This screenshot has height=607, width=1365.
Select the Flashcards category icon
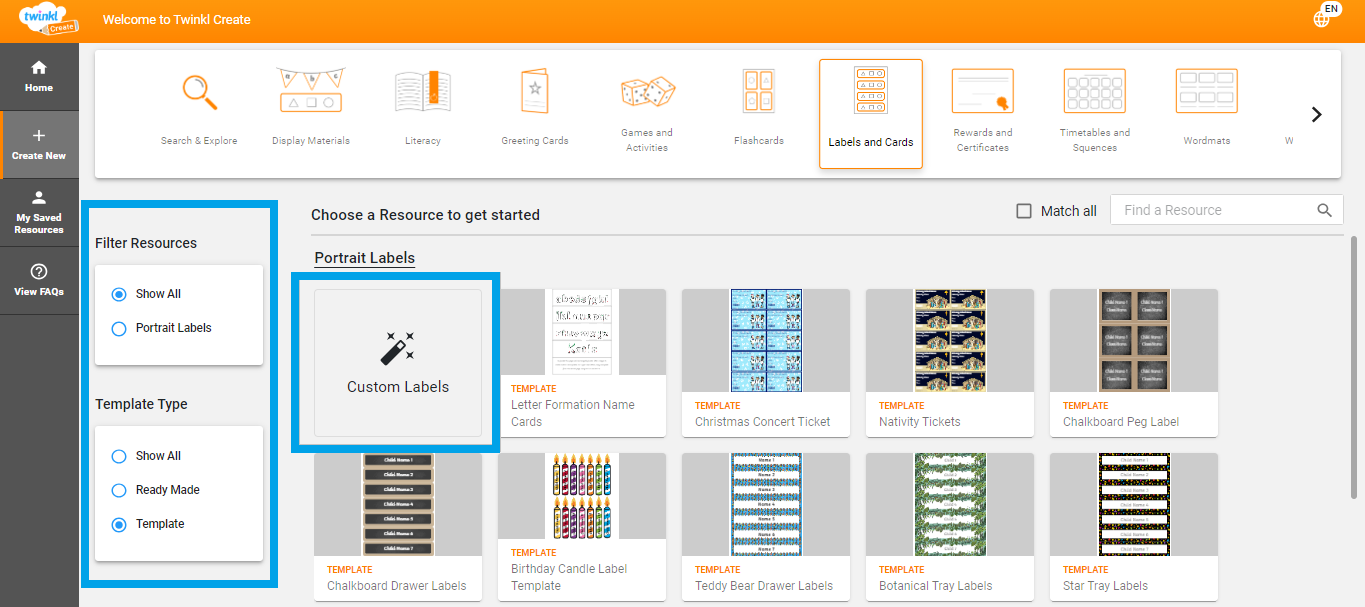[x=758, y=91]
